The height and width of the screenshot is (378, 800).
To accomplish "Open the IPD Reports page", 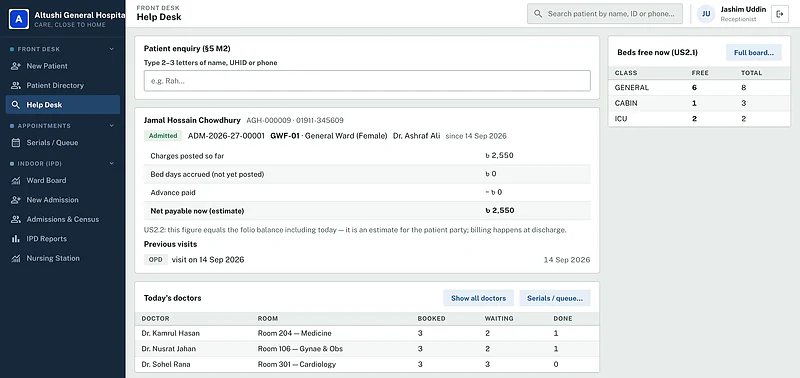I will [x=63, y=238].
